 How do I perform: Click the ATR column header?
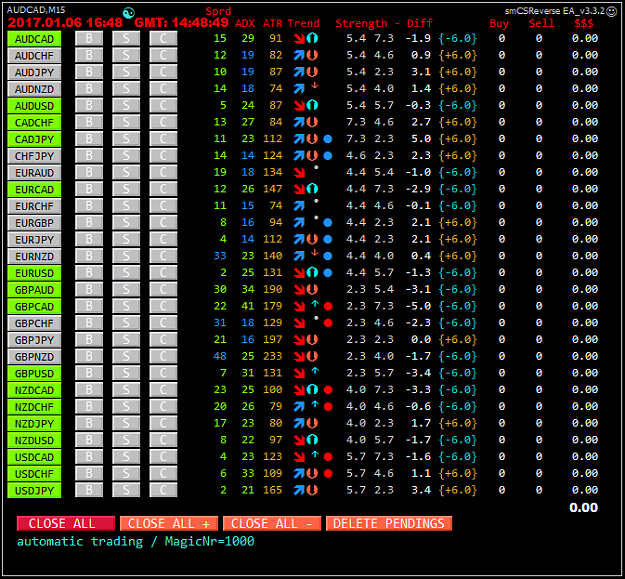273,24
